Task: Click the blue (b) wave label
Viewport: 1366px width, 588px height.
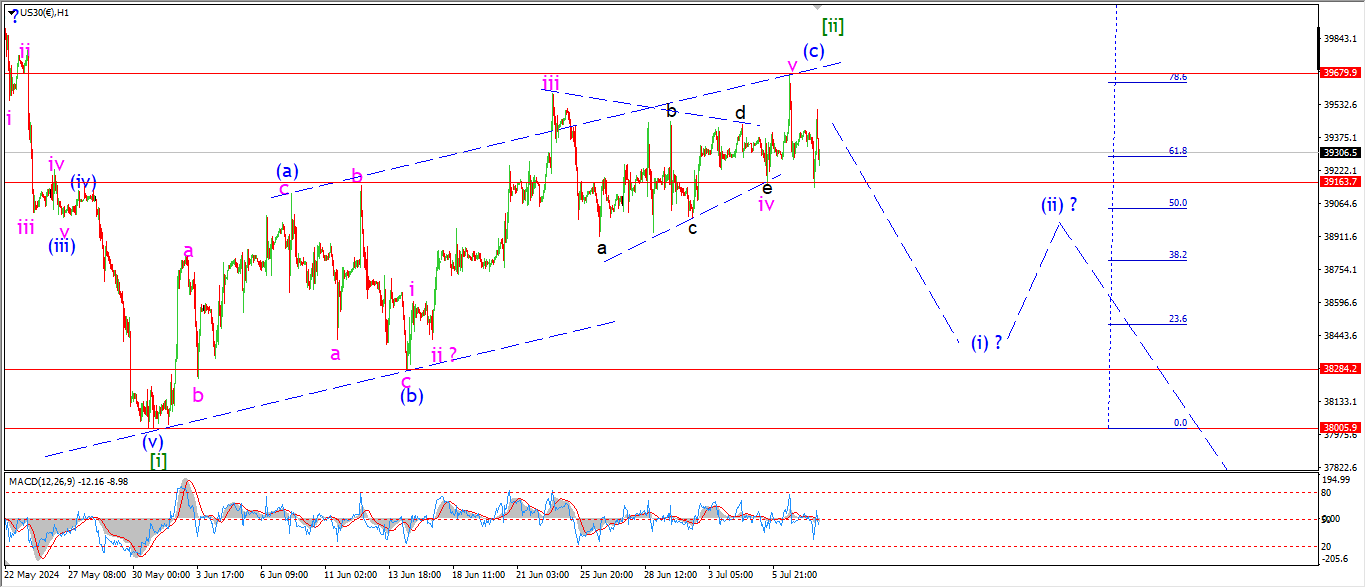Action: coord(411,396)
